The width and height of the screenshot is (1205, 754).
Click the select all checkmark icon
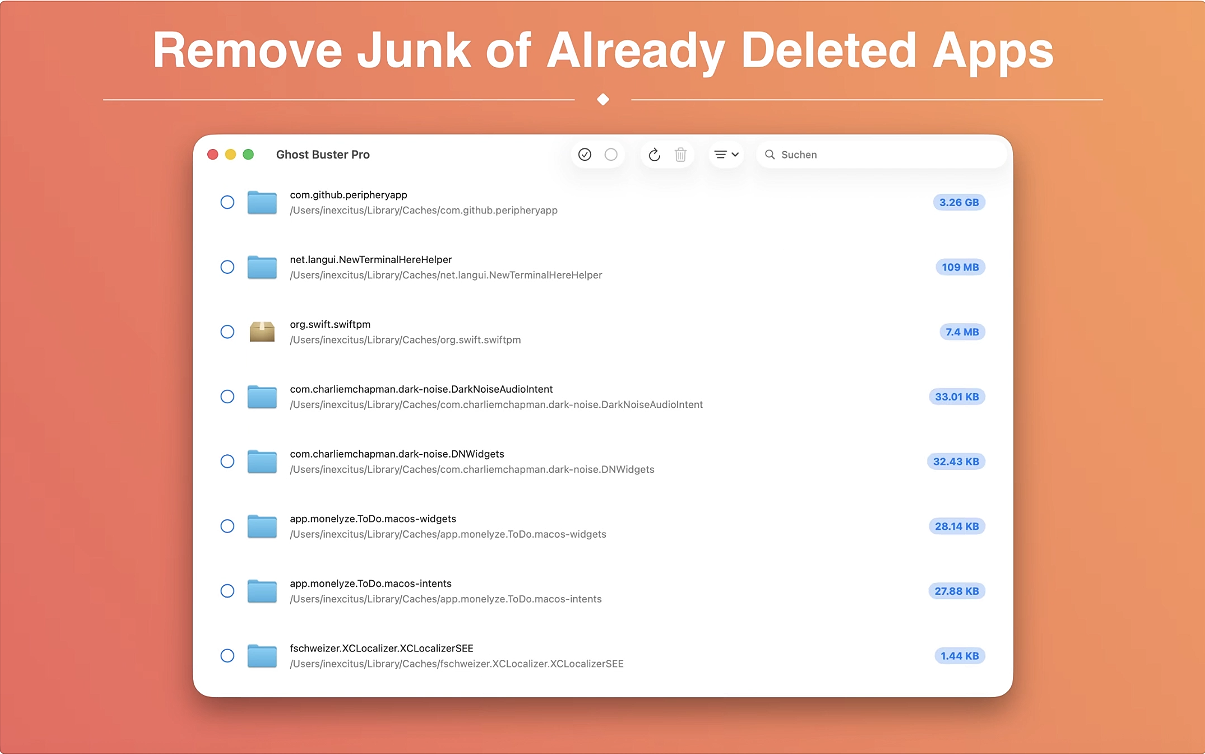[x=585, y=155]
